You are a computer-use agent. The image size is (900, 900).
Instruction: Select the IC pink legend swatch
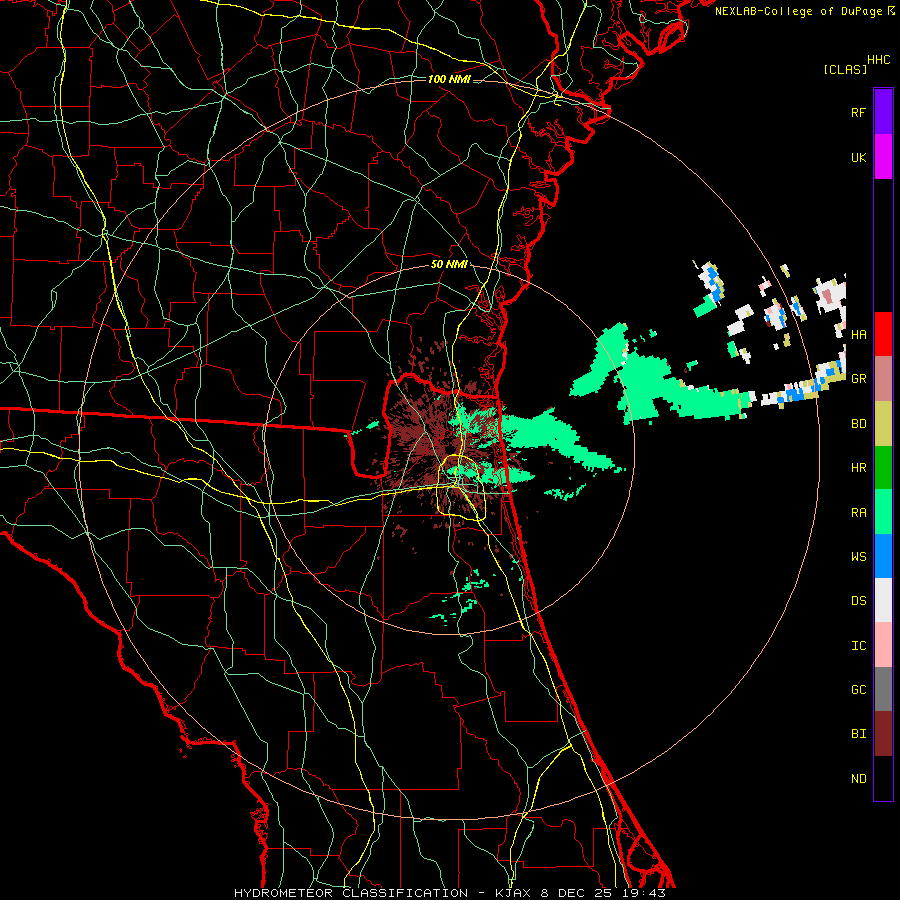883,645
